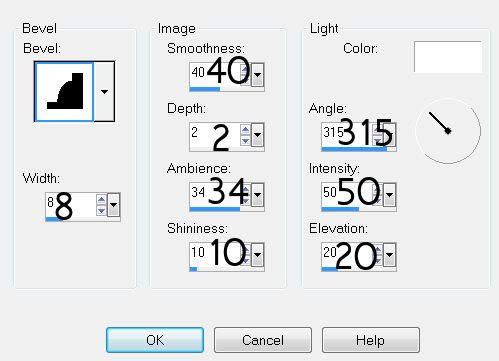Click the OK button

(155, 340)
